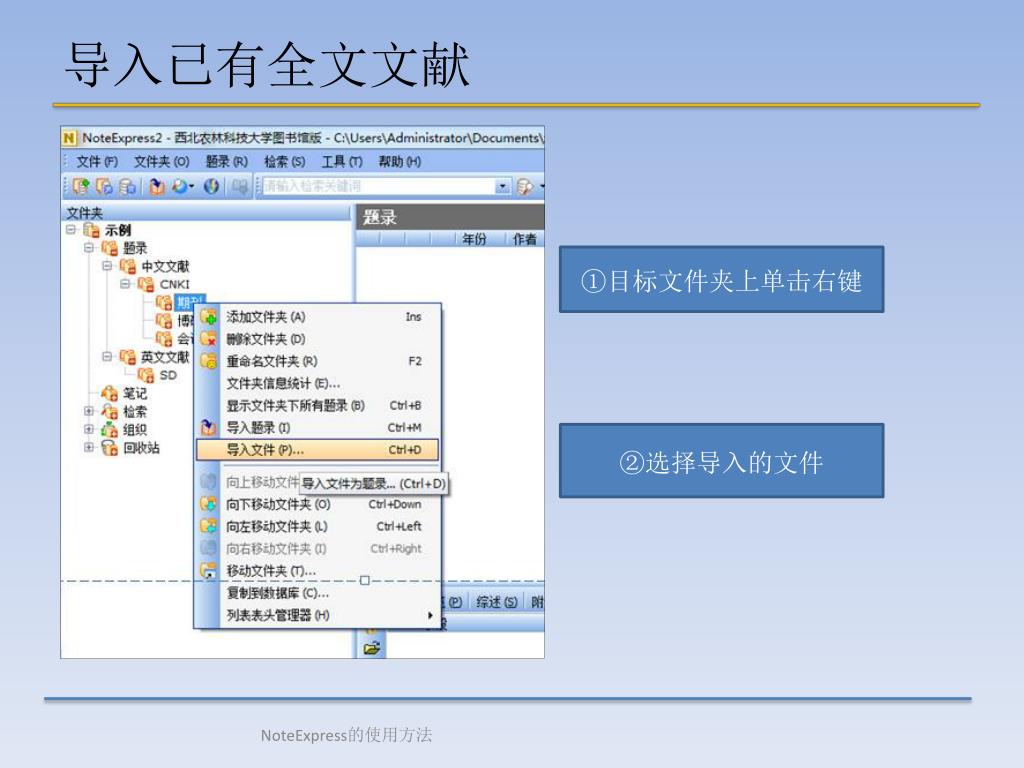Click the delete-folder icon in context menu

coord(208,339)
